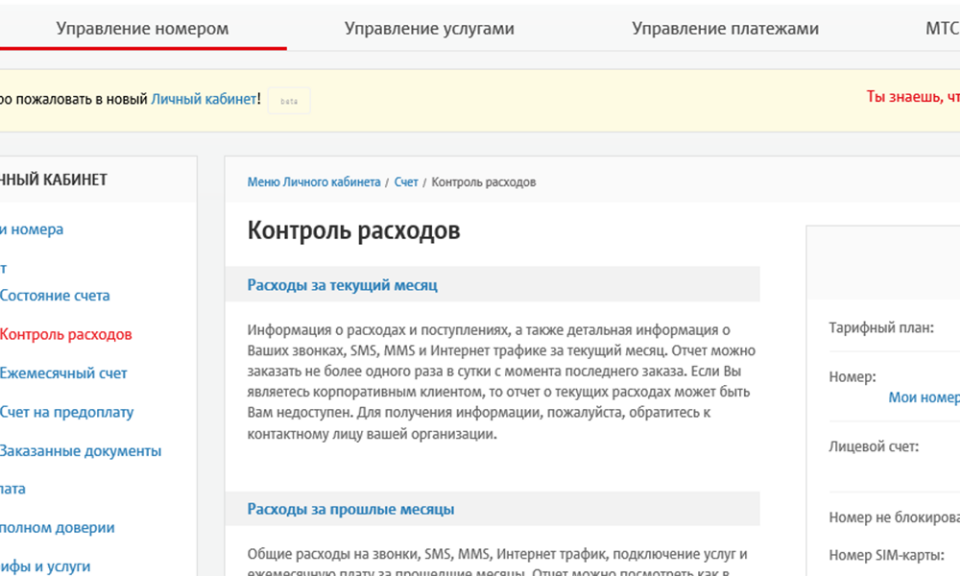Viewport: 960px width, 576px height.
Task: Open Счет на предоплату sidebar item
Action: click(66, 413)
